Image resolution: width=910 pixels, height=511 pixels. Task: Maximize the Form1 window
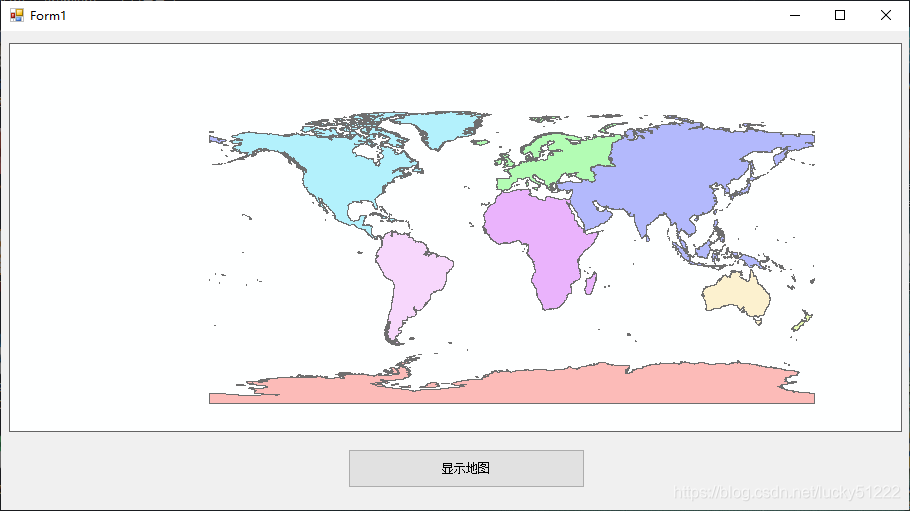pos(840,15)
